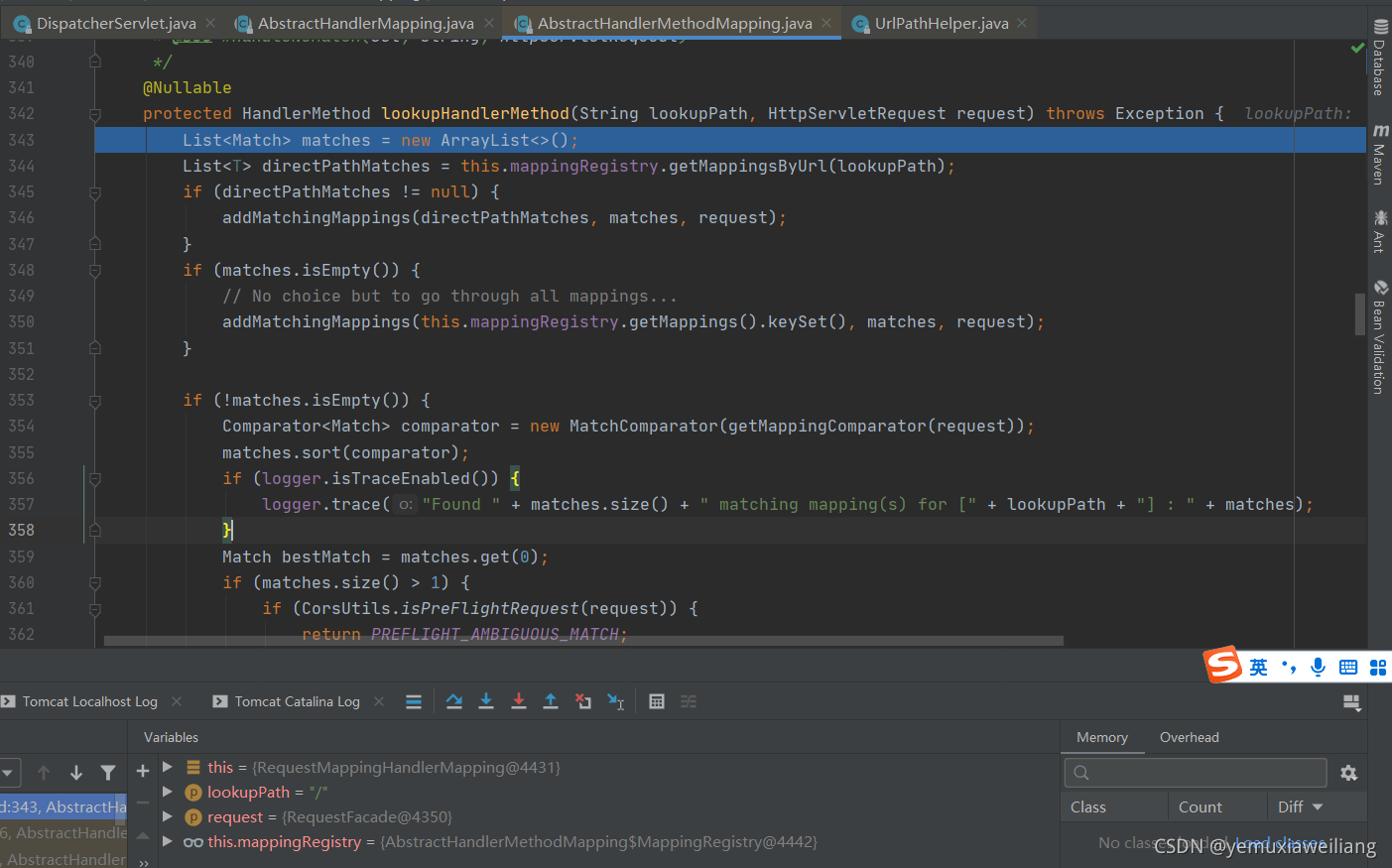
Task: Add a new watch with plus icon
Action: pos(143,771)
